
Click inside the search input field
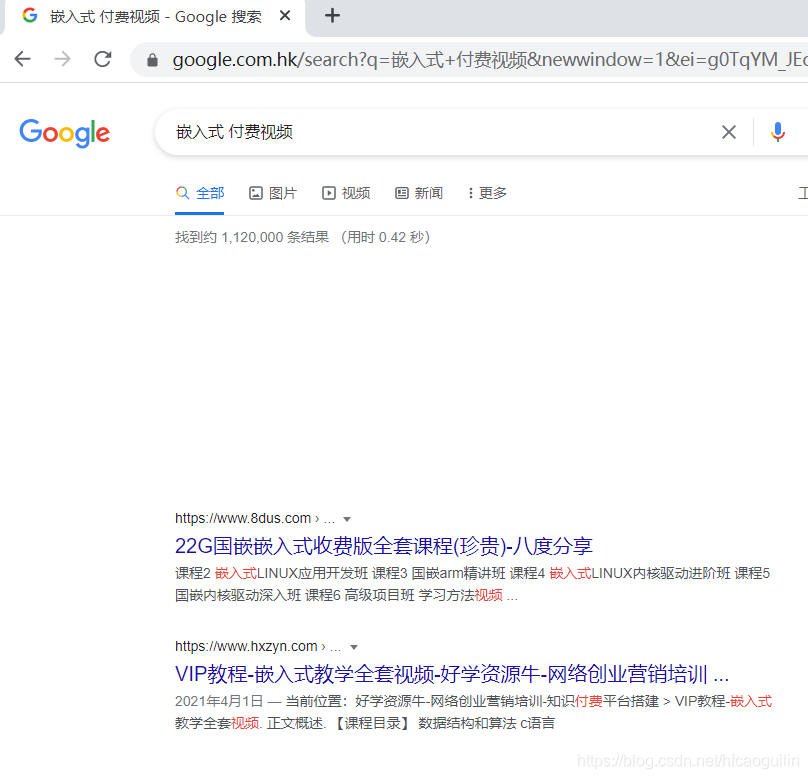pos(400,132)
